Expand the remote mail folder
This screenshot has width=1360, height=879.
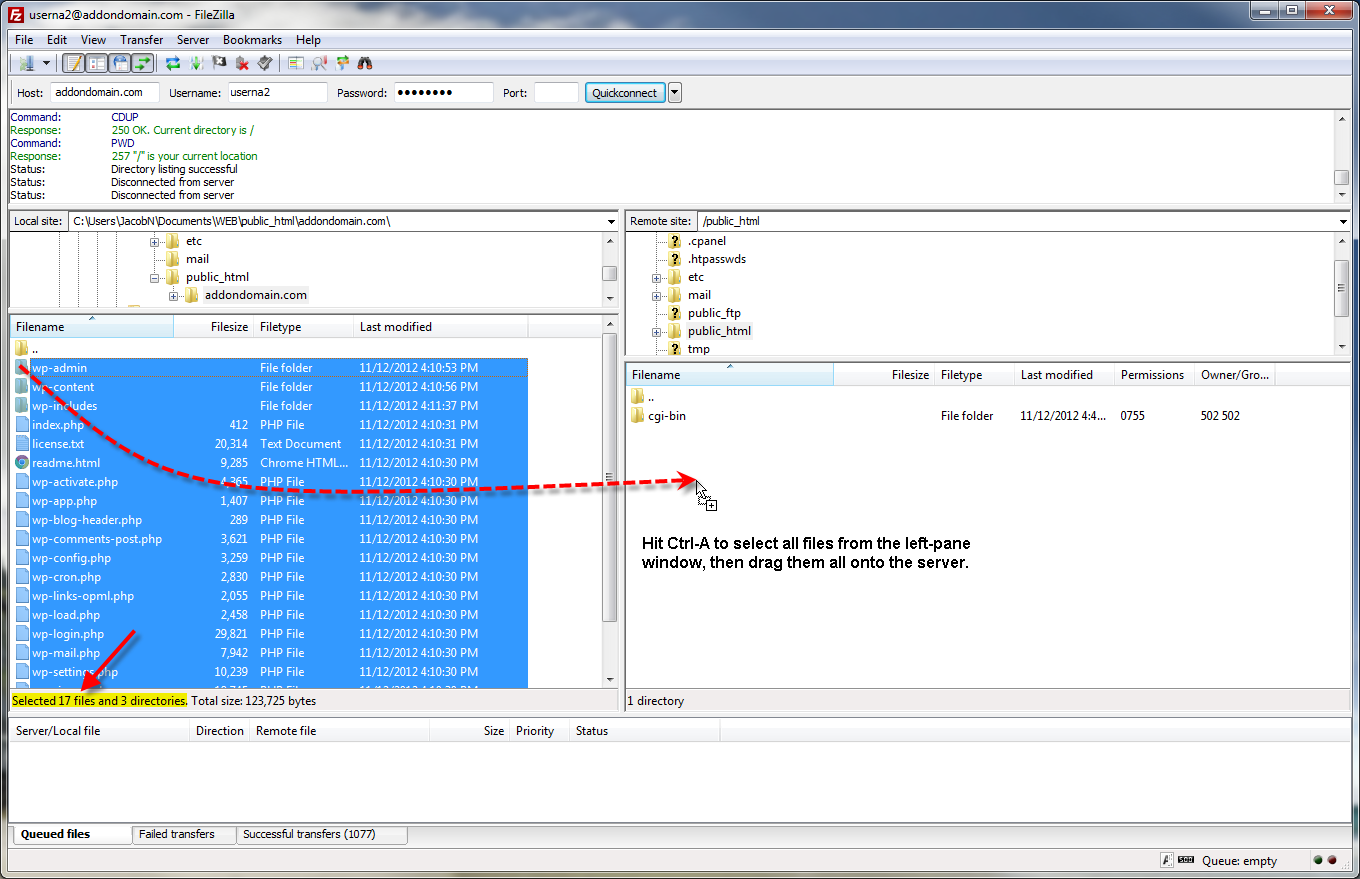coord(656,295)
